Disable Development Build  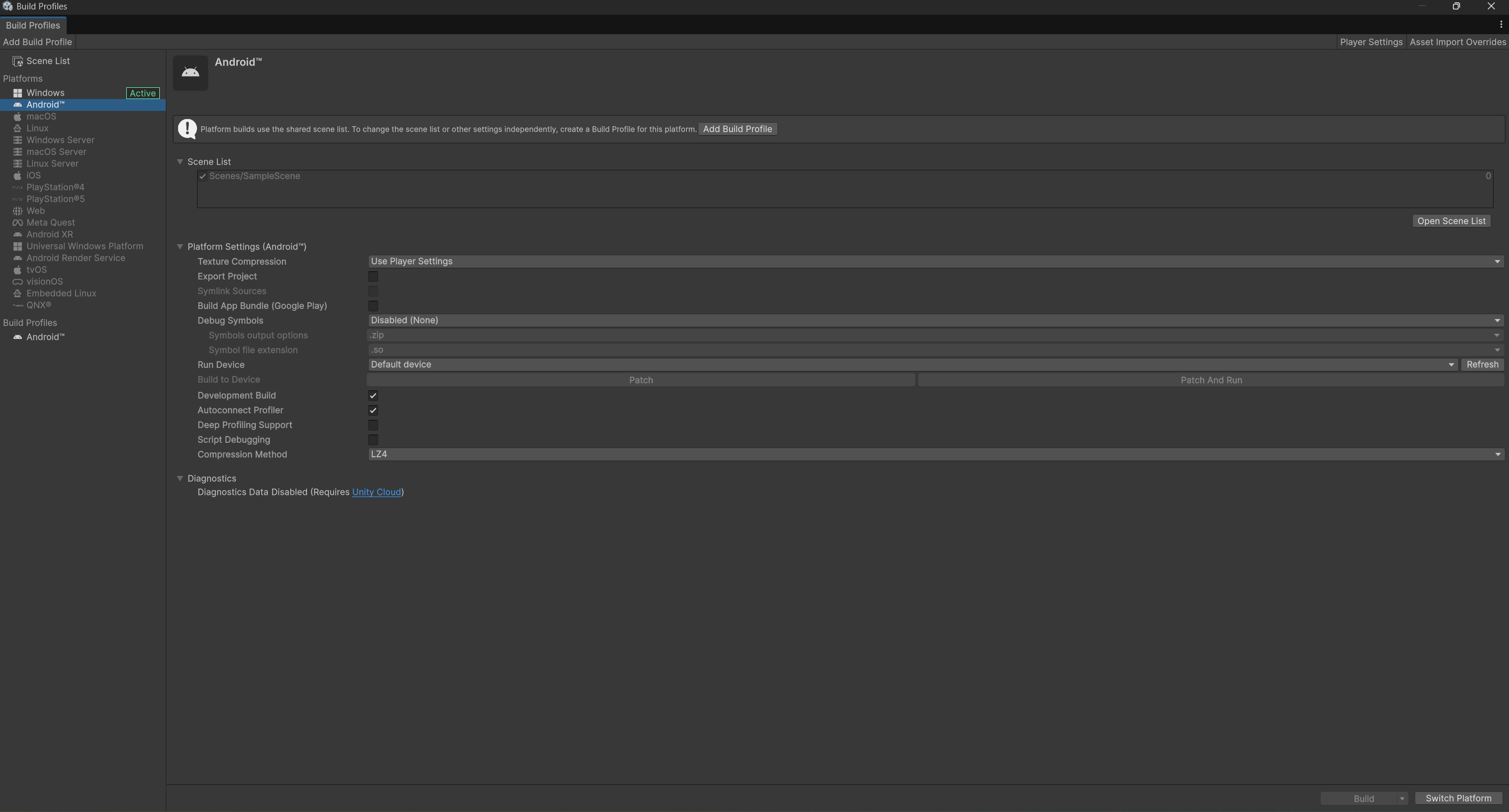coord(373,395)
